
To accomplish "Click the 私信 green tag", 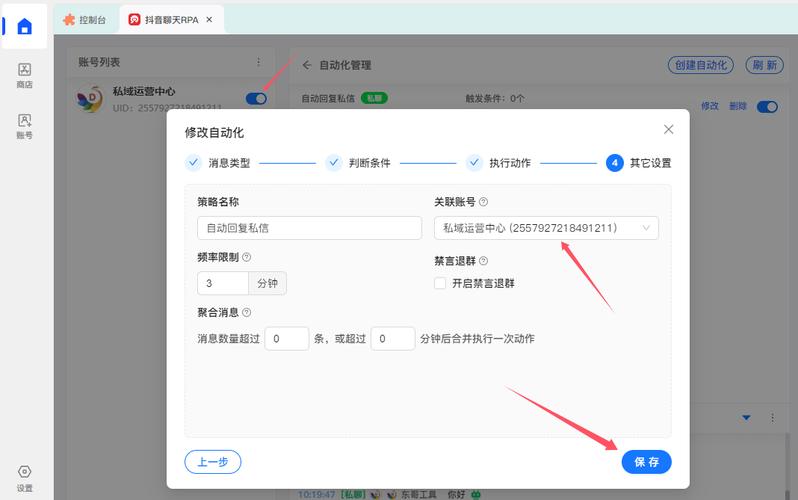I will [374, 98].
